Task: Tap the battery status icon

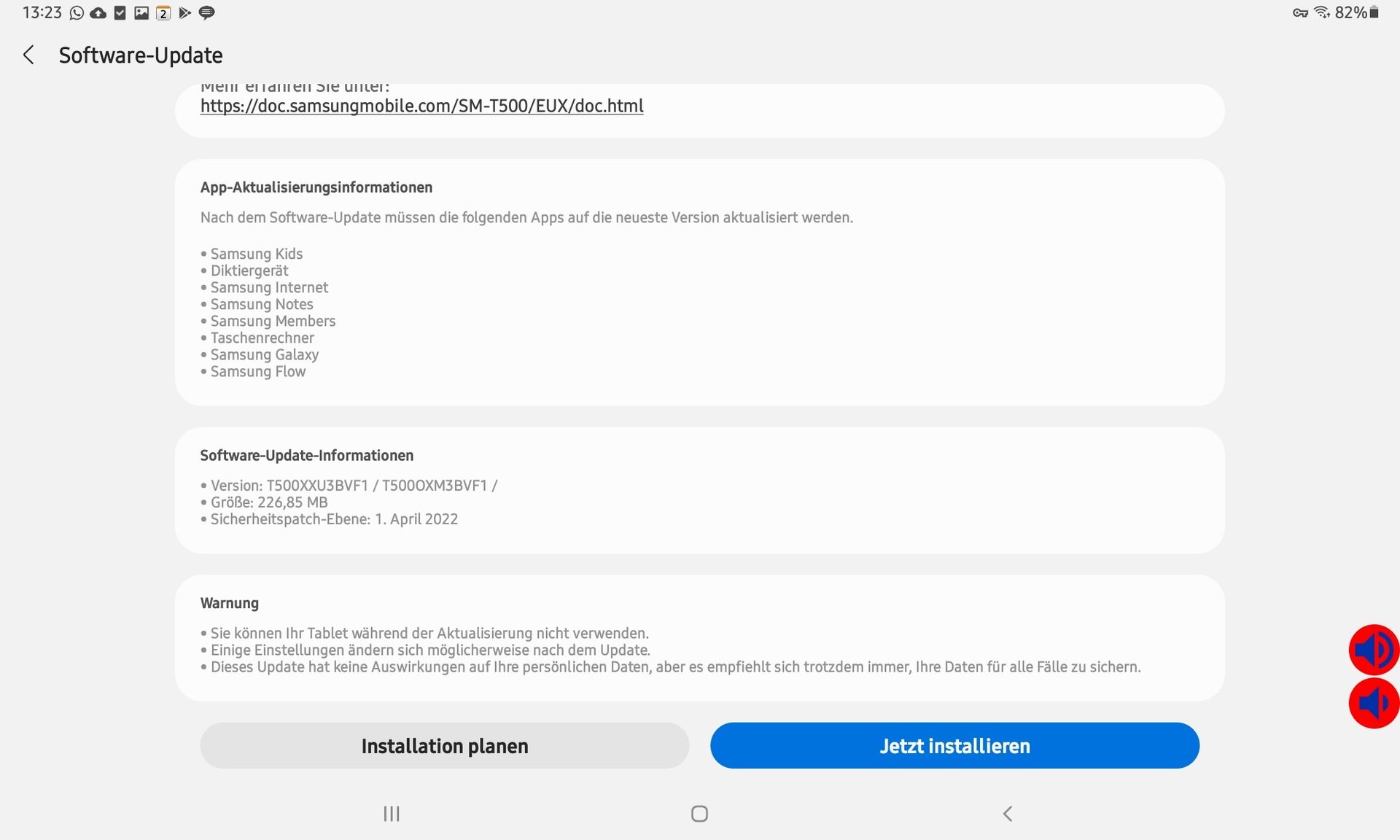Action: (x=1374, y=12)
